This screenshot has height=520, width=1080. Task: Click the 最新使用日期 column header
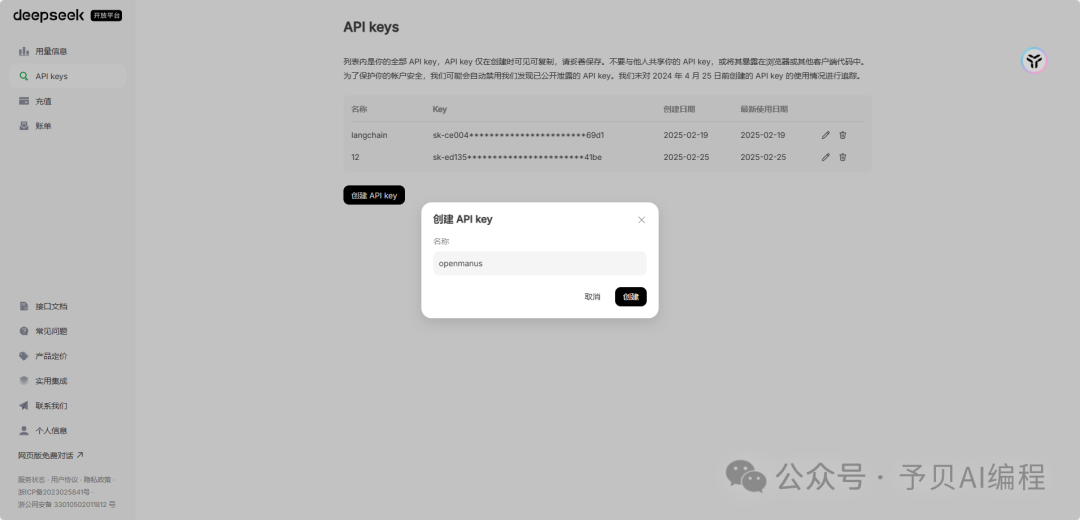(x=764, y=109)
